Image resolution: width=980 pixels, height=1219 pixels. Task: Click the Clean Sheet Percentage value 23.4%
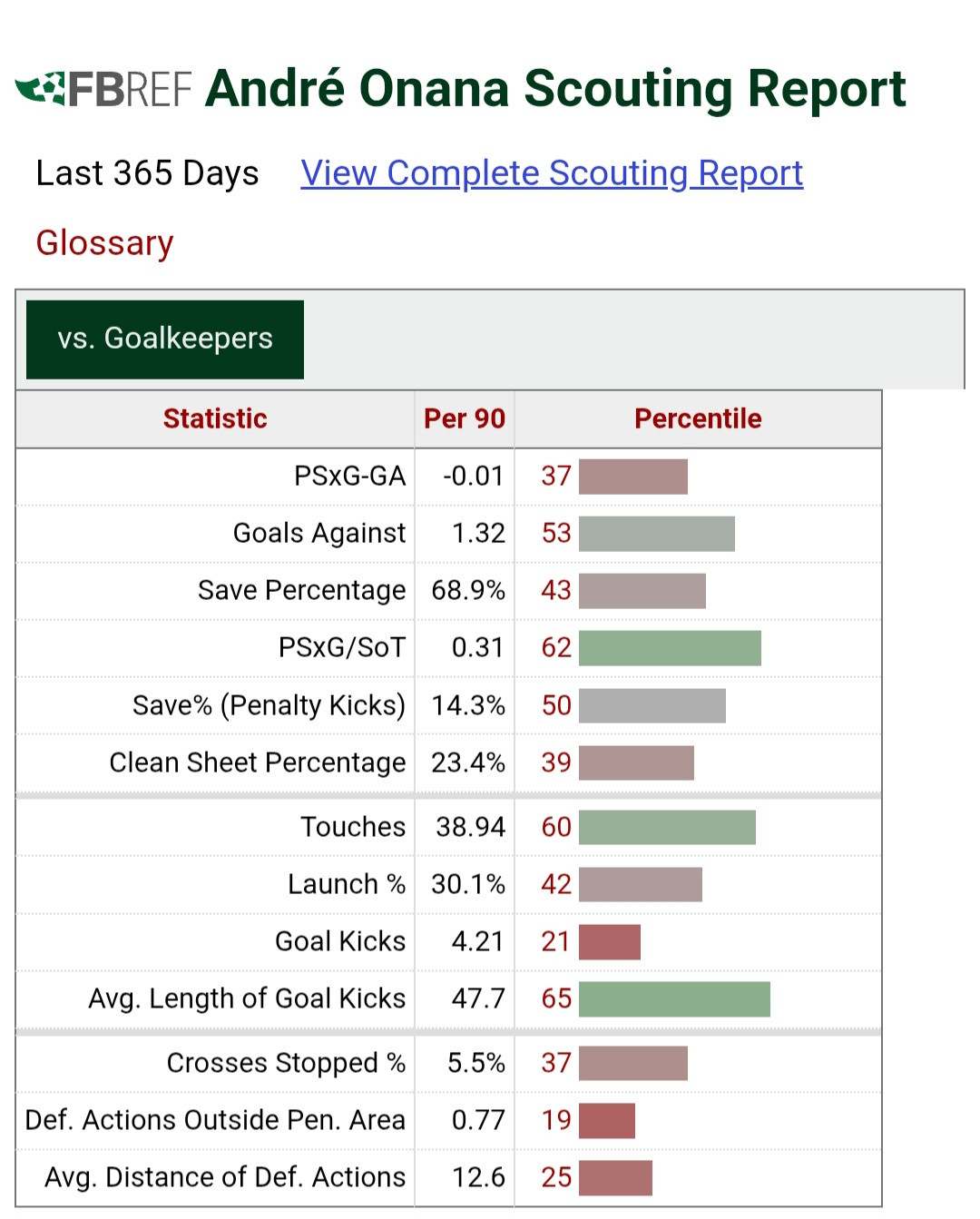(x=467, y=762)
